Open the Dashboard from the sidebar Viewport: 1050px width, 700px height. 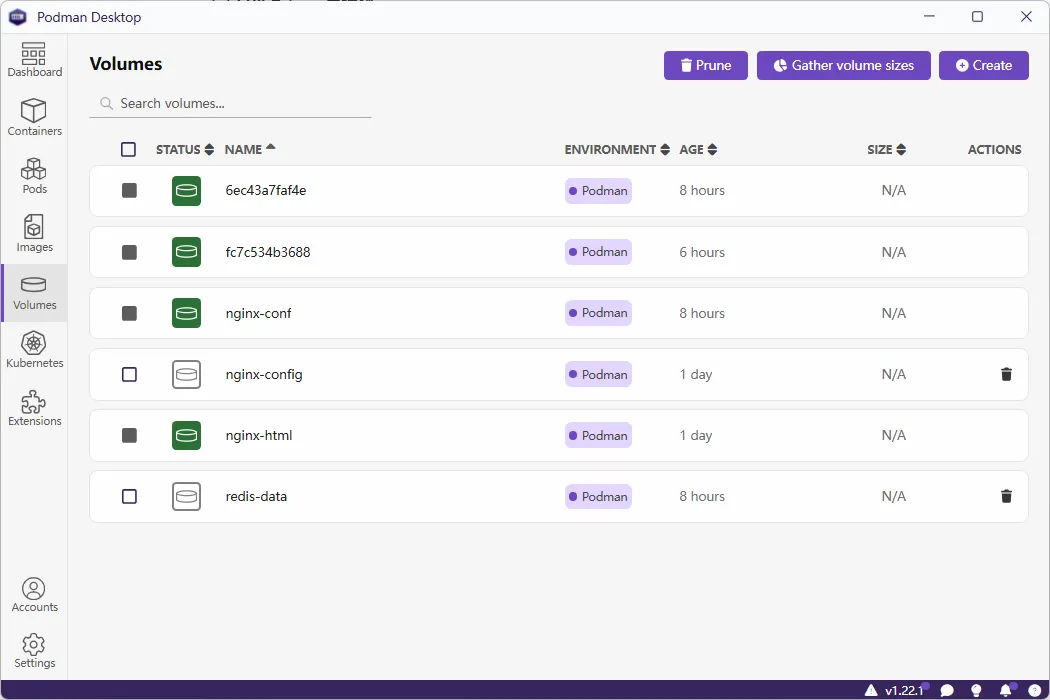(x=34, y=60)
